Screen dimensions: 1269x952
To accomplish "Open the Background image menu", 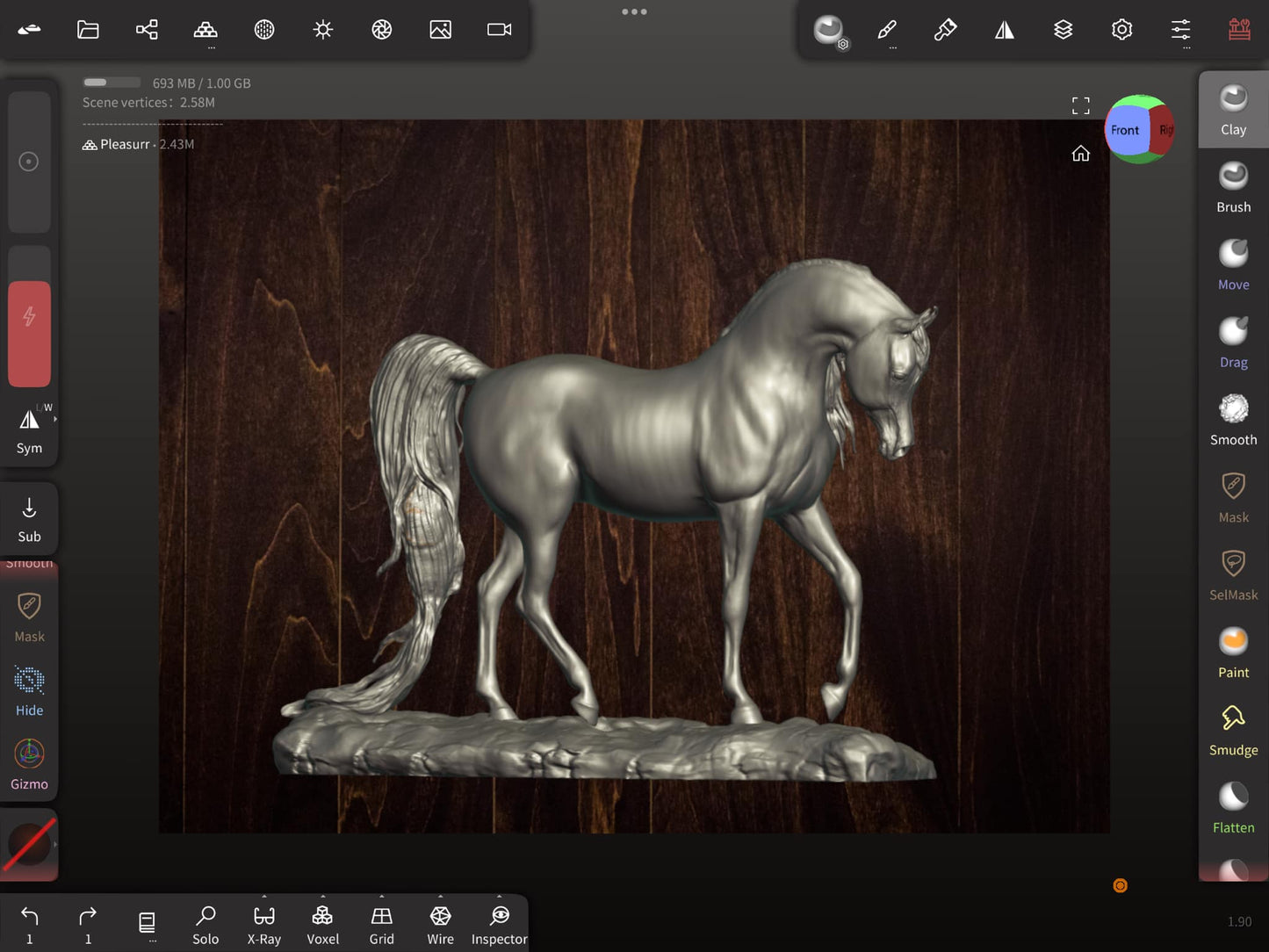I will point(441,30).
